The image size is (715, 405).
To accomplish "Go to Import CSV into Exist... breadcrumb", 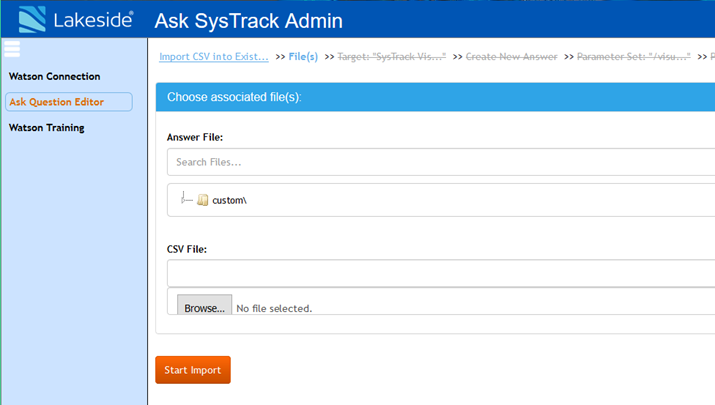I will tap(214, 57).
